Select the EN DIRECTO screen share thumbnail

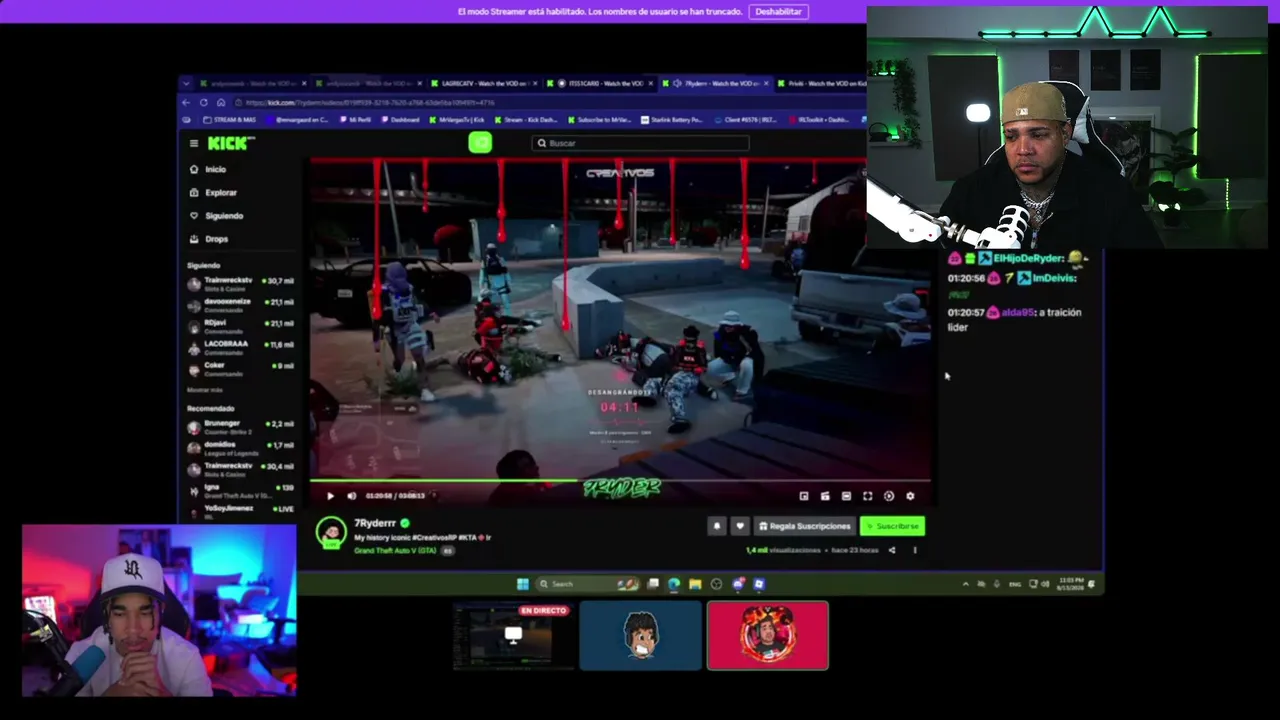(x=512, y=636)
